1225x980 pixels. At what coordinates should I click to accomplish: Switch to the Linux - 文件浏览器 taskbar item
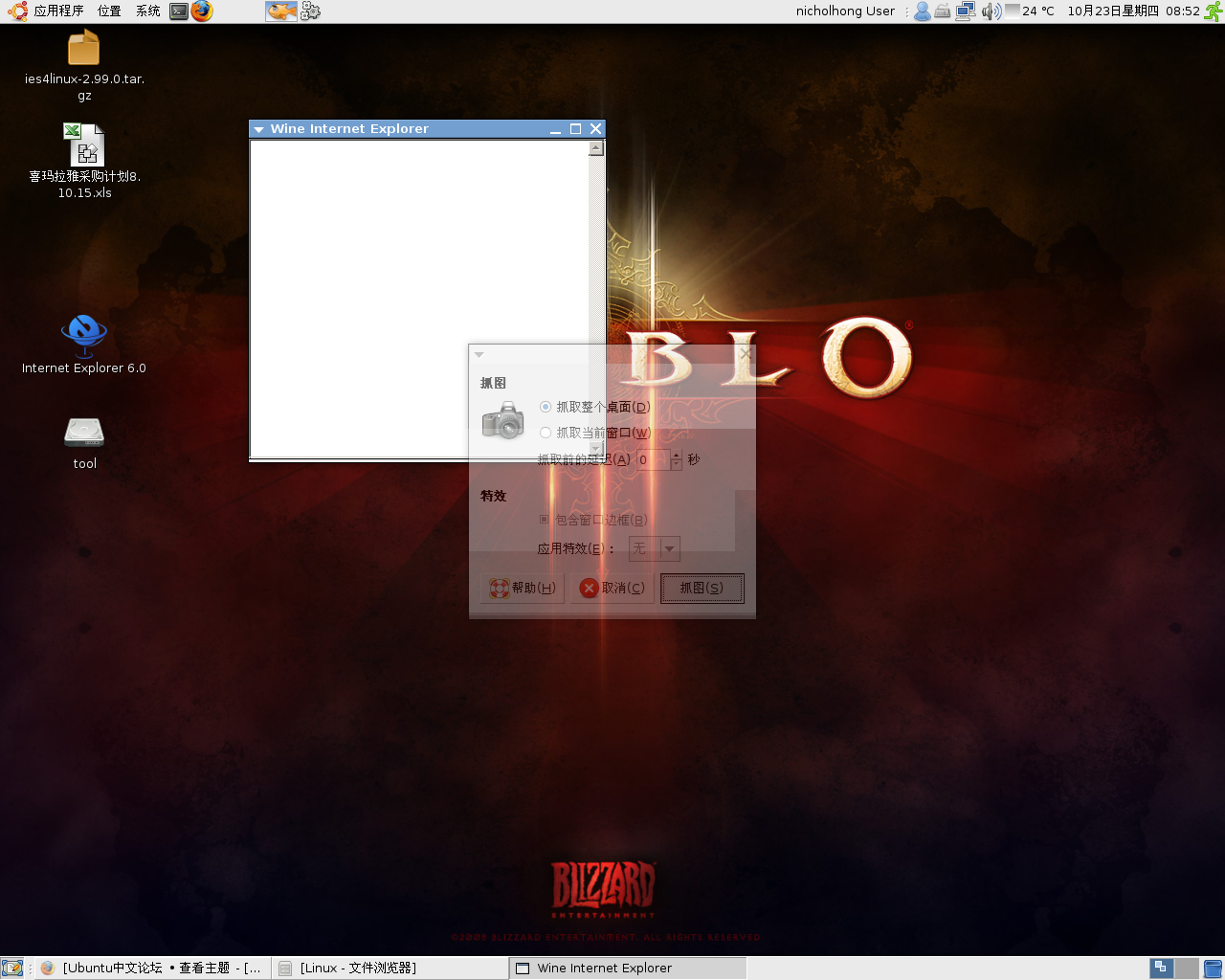pyautogui.click(x=390, y=969)
